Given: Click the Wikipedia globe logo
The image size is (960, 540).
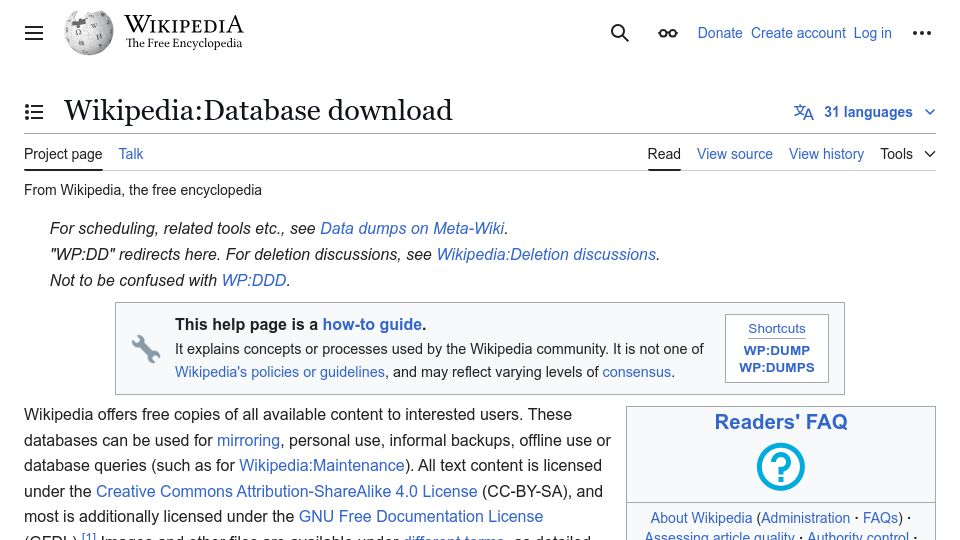Looking at the screenshot, I should [x=89, y=32].
